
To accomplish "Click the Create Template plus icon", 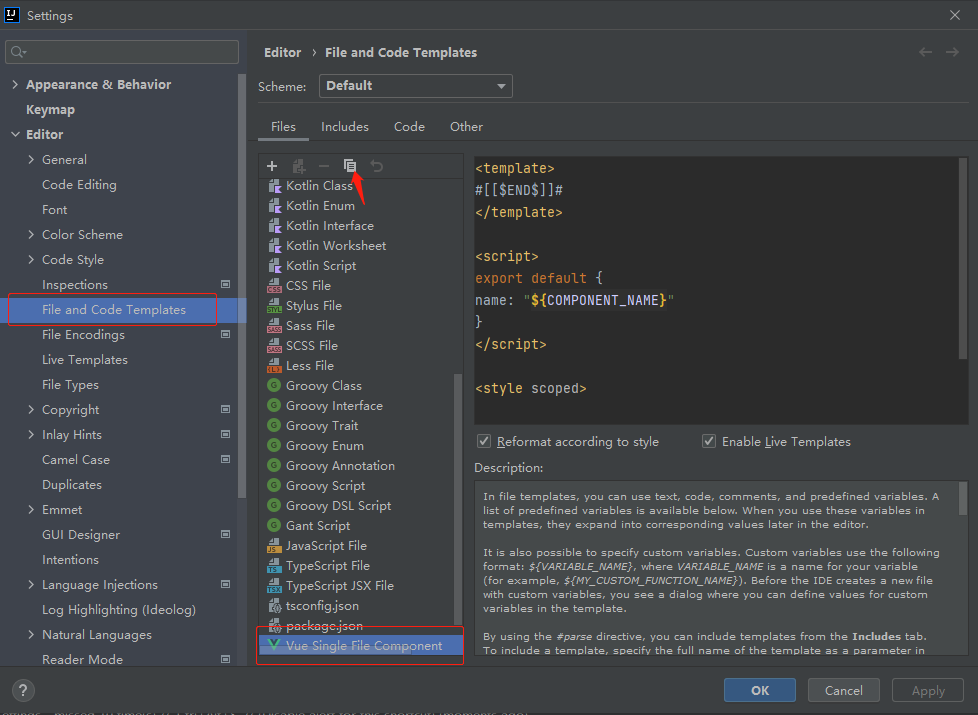I will 272,166.
